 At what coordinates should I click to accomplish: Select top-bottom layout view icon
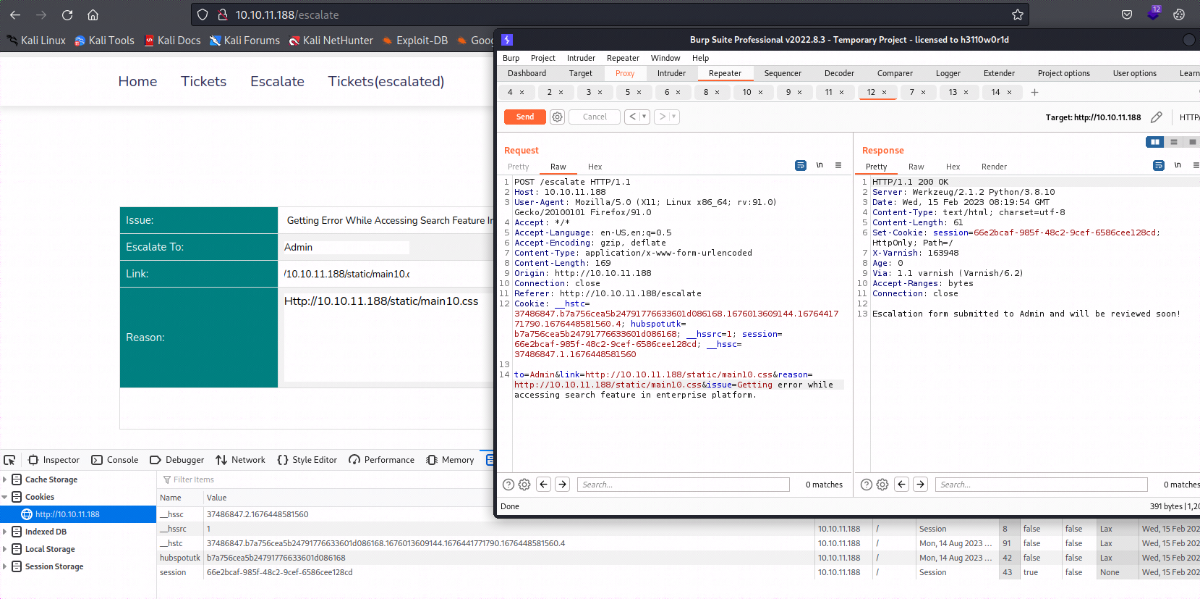tap(1174, 142)
